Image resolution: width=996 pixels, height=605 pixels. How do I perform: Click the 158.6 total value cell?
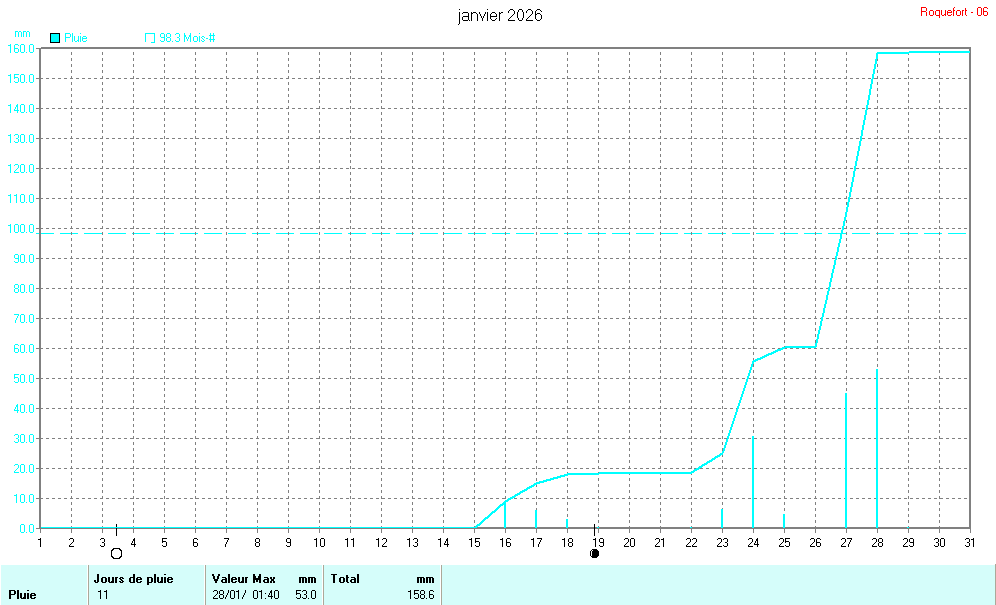tap(419, 595)
